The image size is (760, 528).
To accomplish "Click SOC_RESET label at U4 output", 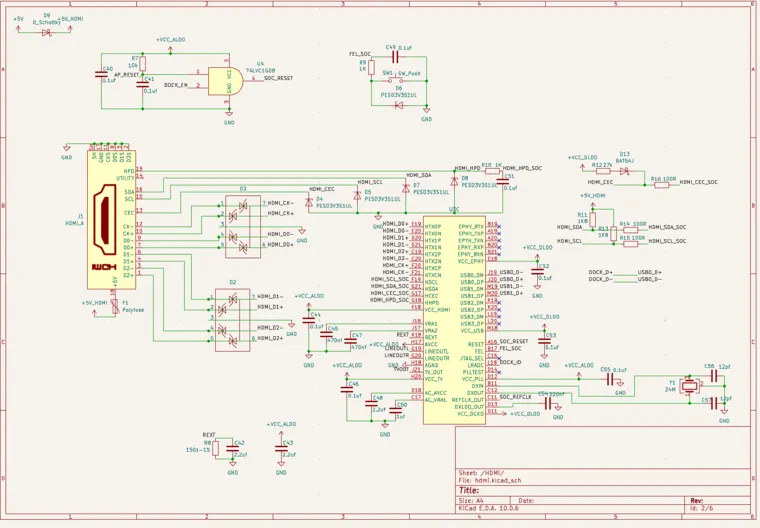I will point(278,78).
